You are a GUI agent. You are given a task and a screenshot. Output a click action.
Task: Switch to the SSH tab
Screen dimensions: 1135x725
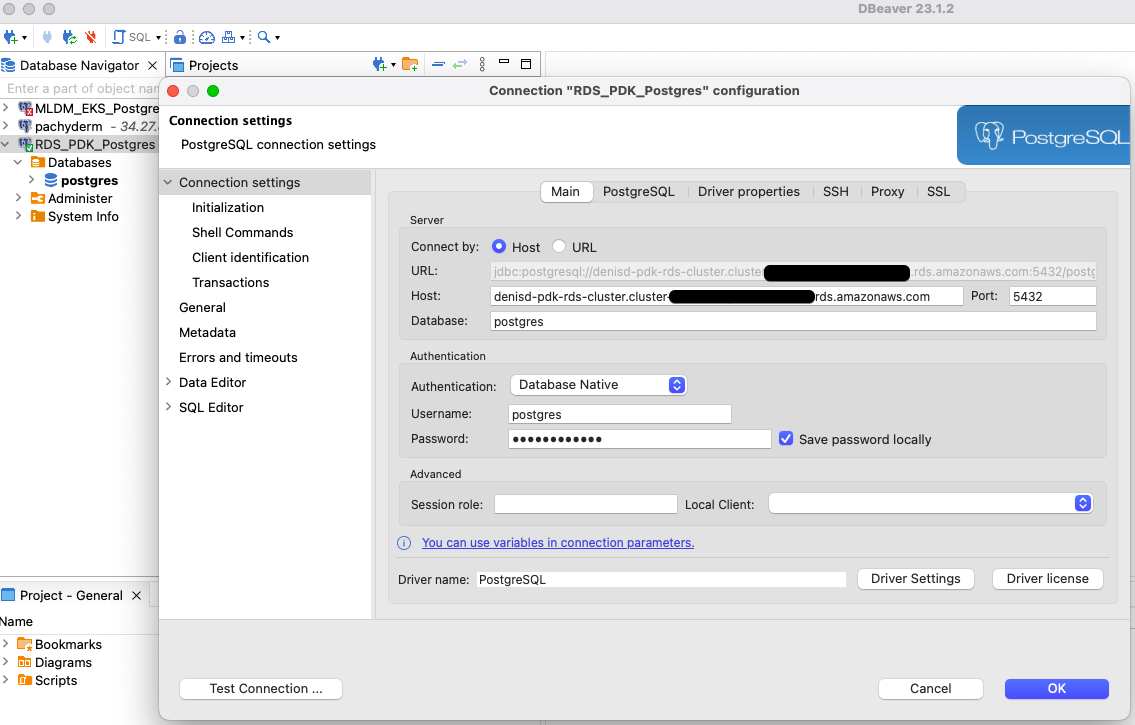tap(835, 192)
